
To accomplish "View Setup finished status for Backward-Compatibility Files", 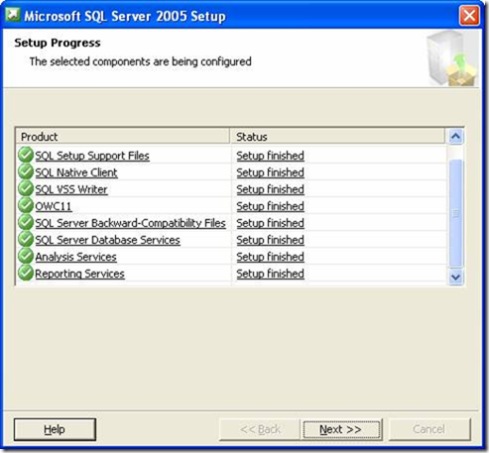I will 270,223.
